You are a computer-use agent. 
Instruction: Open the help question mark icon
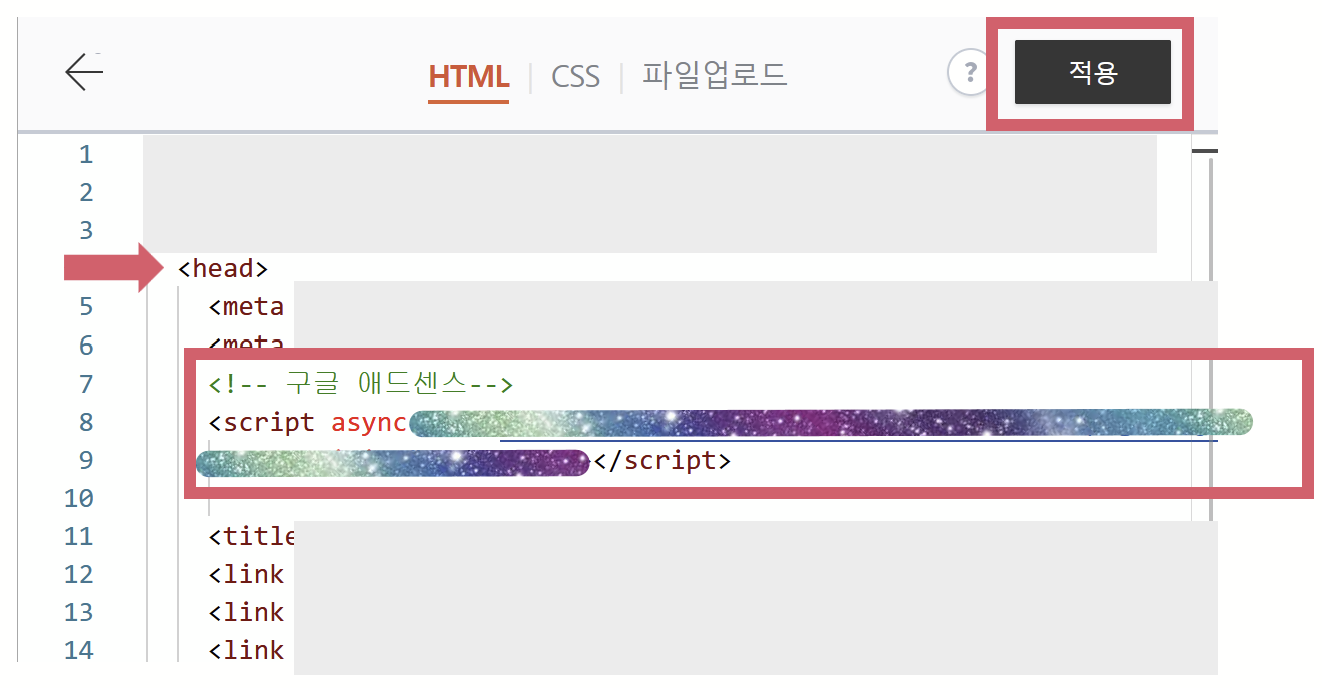[968, 73]
